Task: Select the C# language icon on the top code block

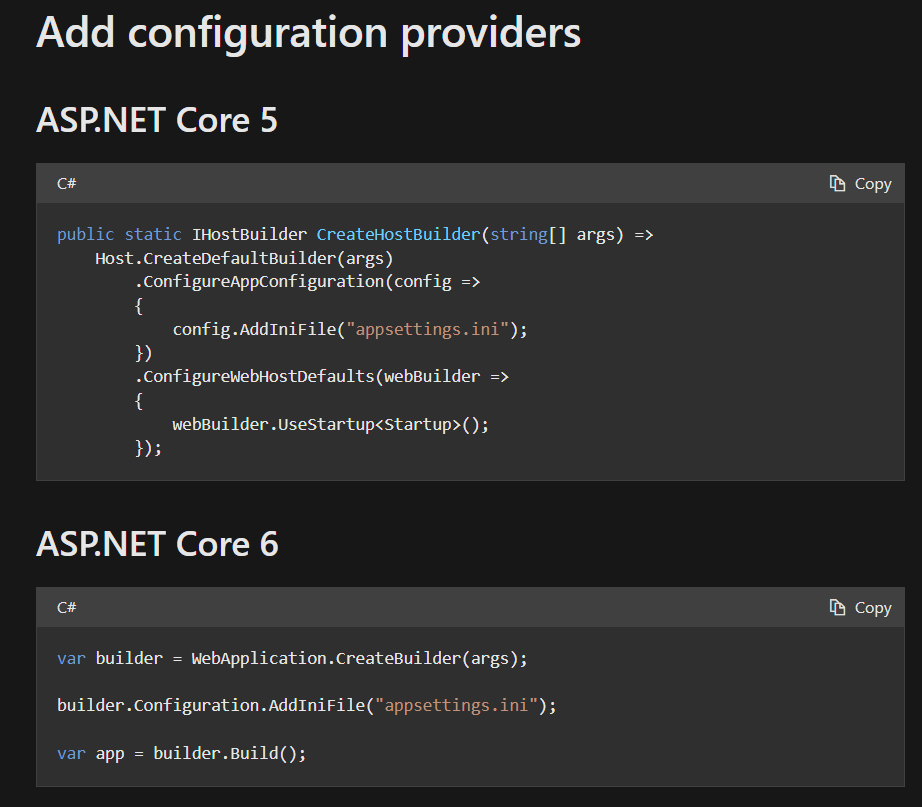Action: click(x=66, y=183)
